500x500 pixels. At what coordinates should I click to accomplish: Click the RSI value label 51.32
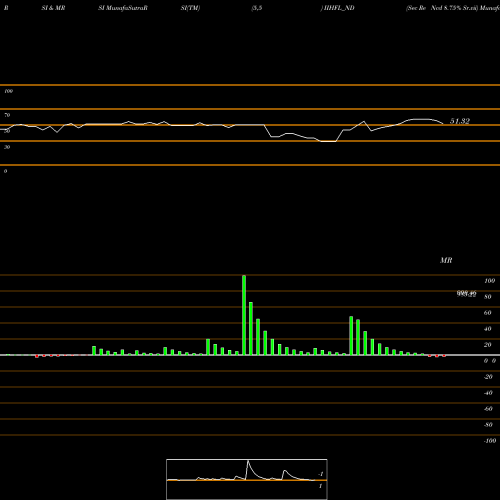[460, 121]
